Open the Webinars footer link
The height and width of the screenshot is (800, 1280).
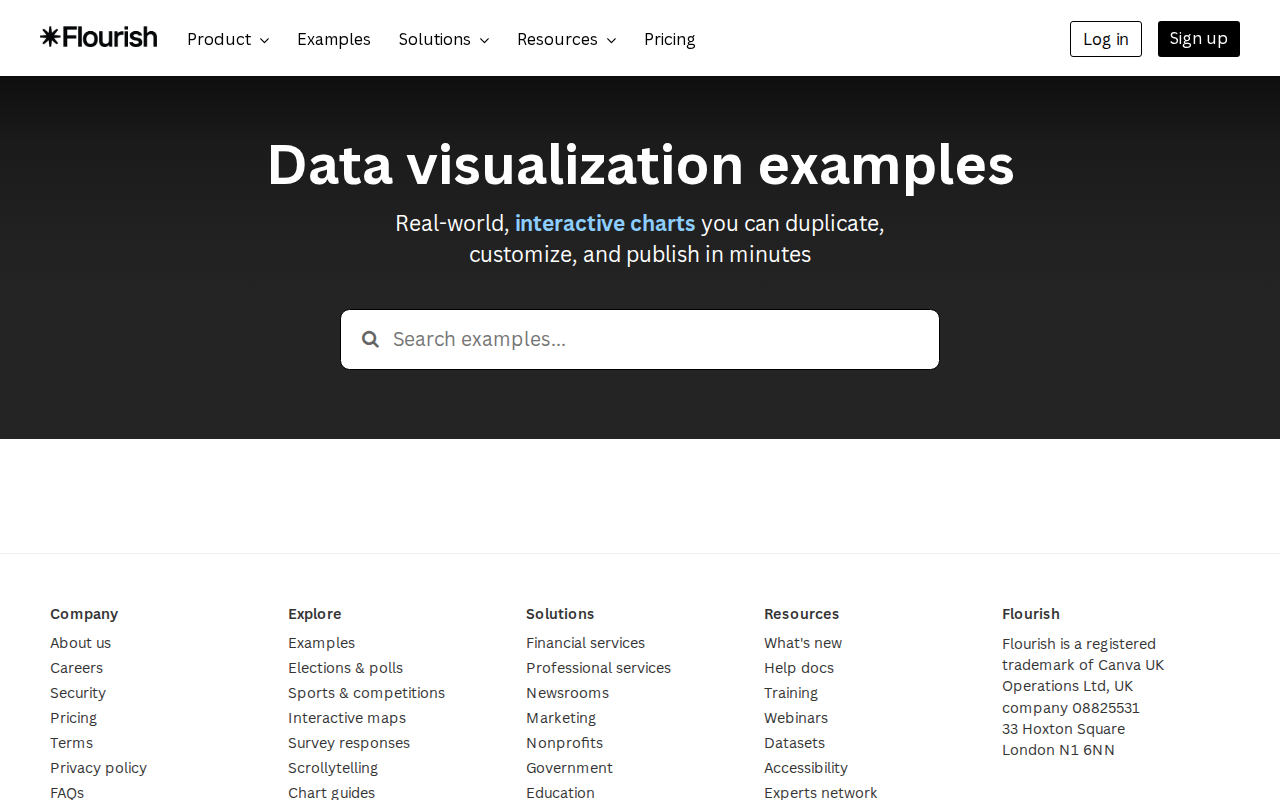tap(796, 718)
